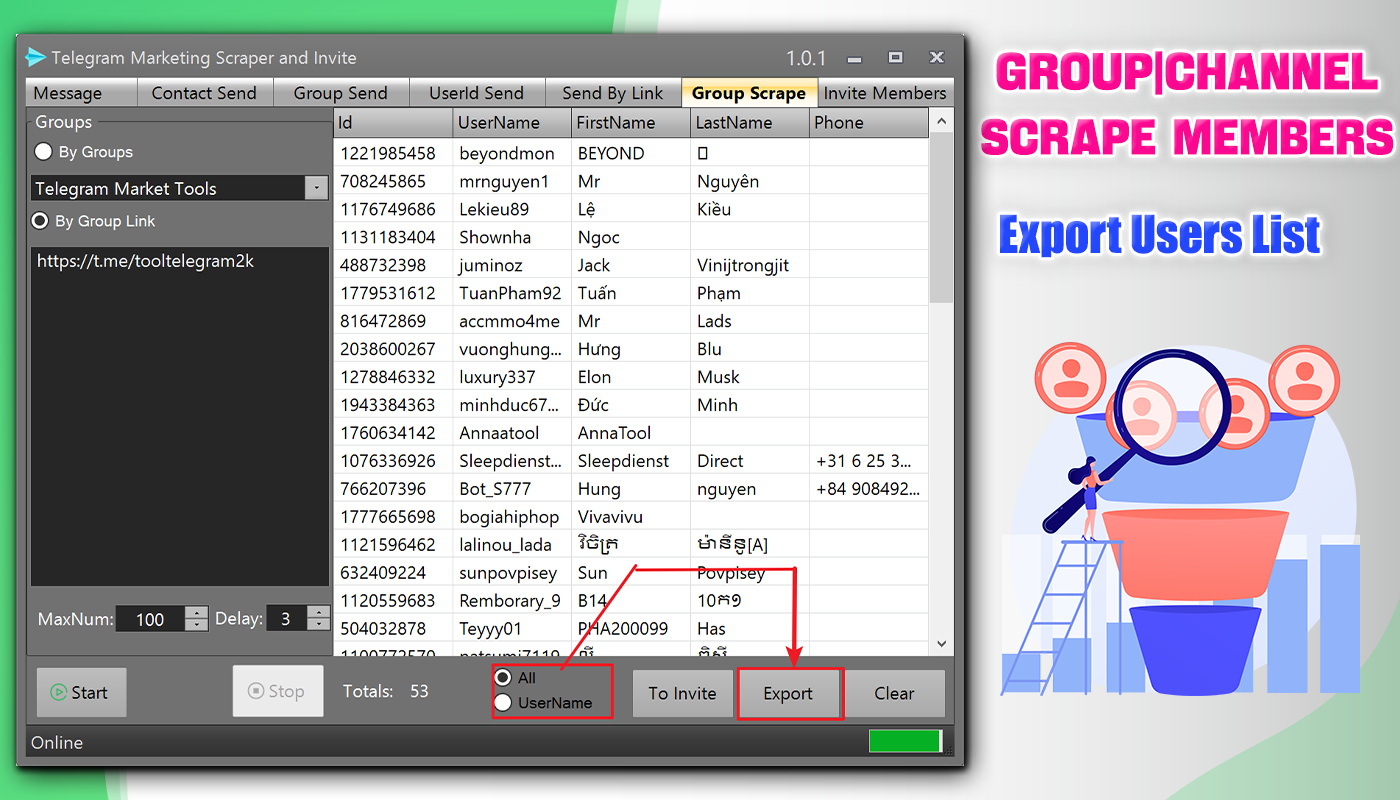This screenshot has height=800, width=1400.
Task: Click the play icon on the Start button
Action: 60,691
